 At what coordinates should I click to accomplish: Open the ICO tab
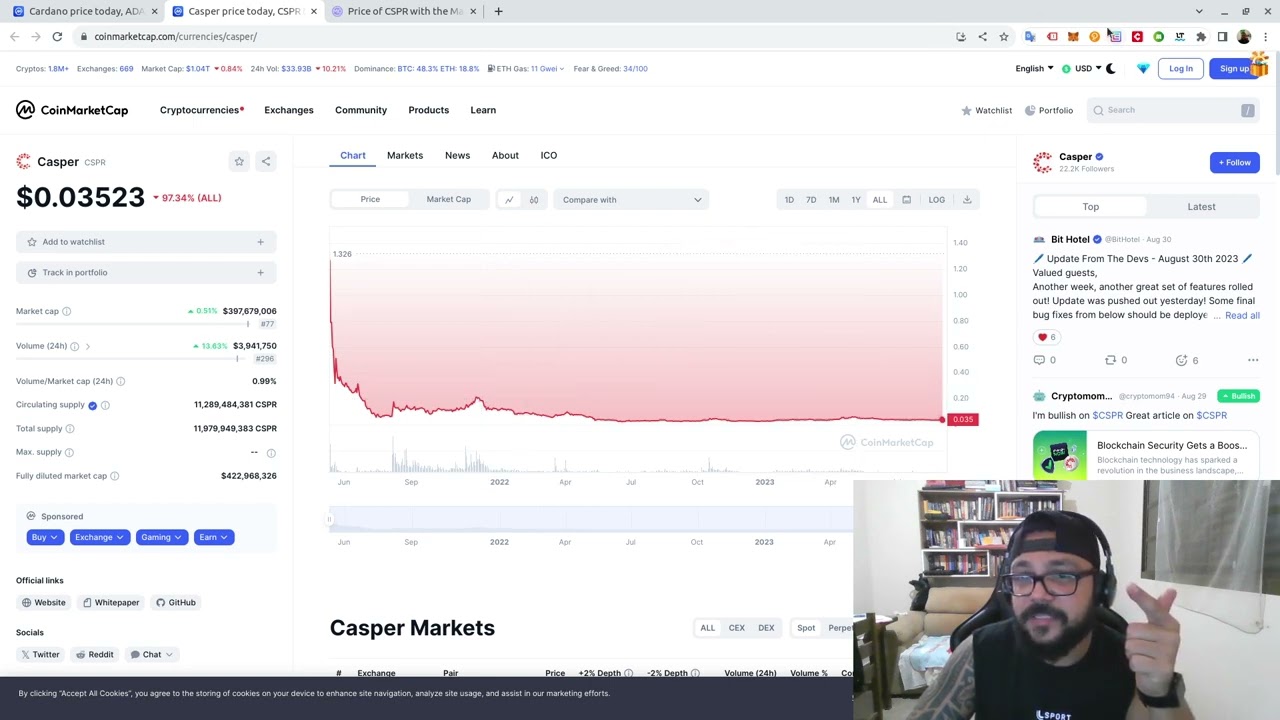coord(549,155)
